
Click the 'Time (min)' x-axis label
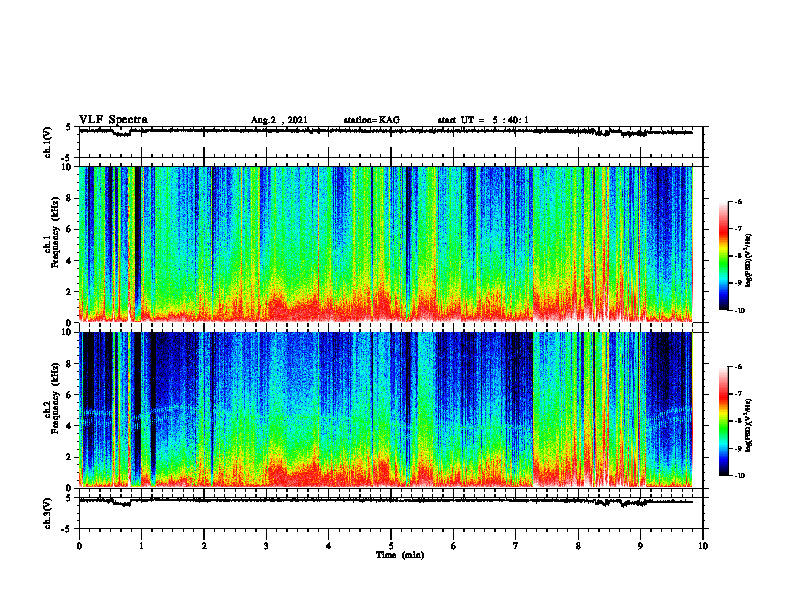point(400,555)
